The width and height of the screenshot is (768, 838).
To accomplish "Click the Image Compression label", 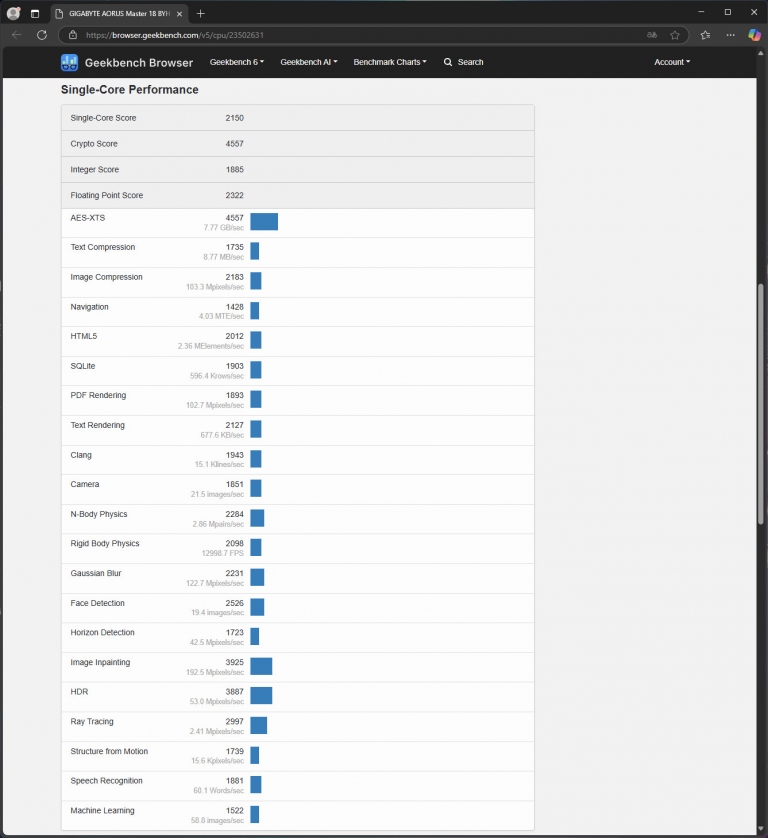I will coord(106,277).
